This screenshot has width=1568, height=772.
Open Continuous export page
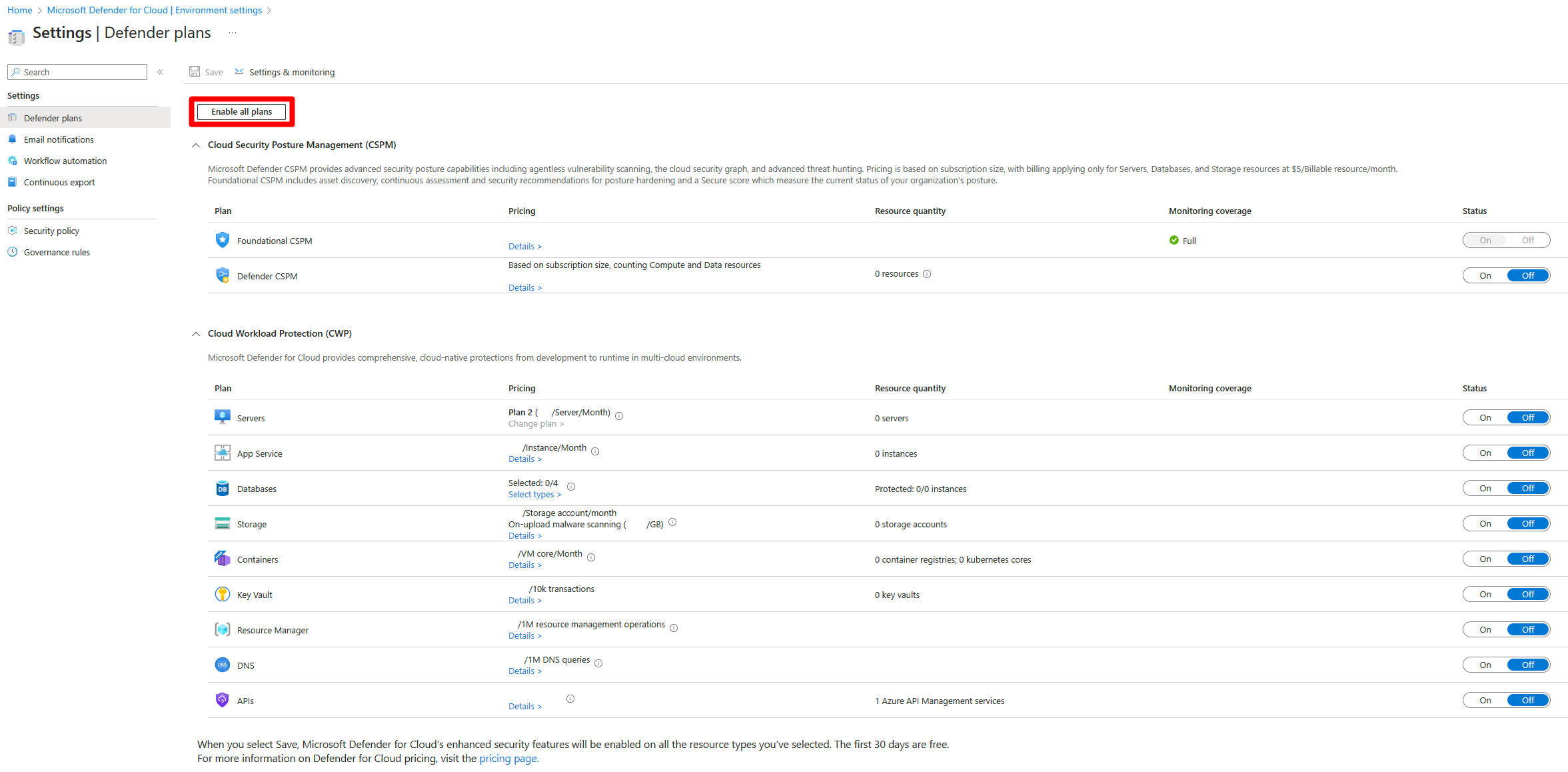(59, 182)
